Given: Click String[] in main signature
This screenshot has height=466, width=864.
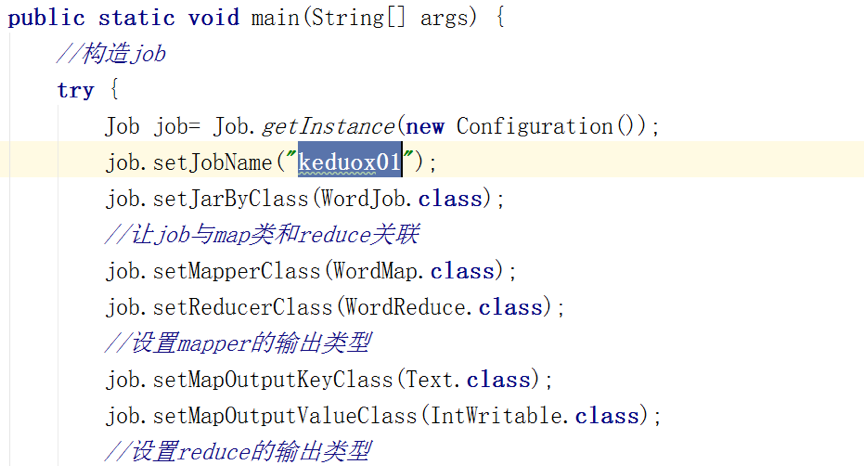Looking at the screenshot, I should 358,18.
